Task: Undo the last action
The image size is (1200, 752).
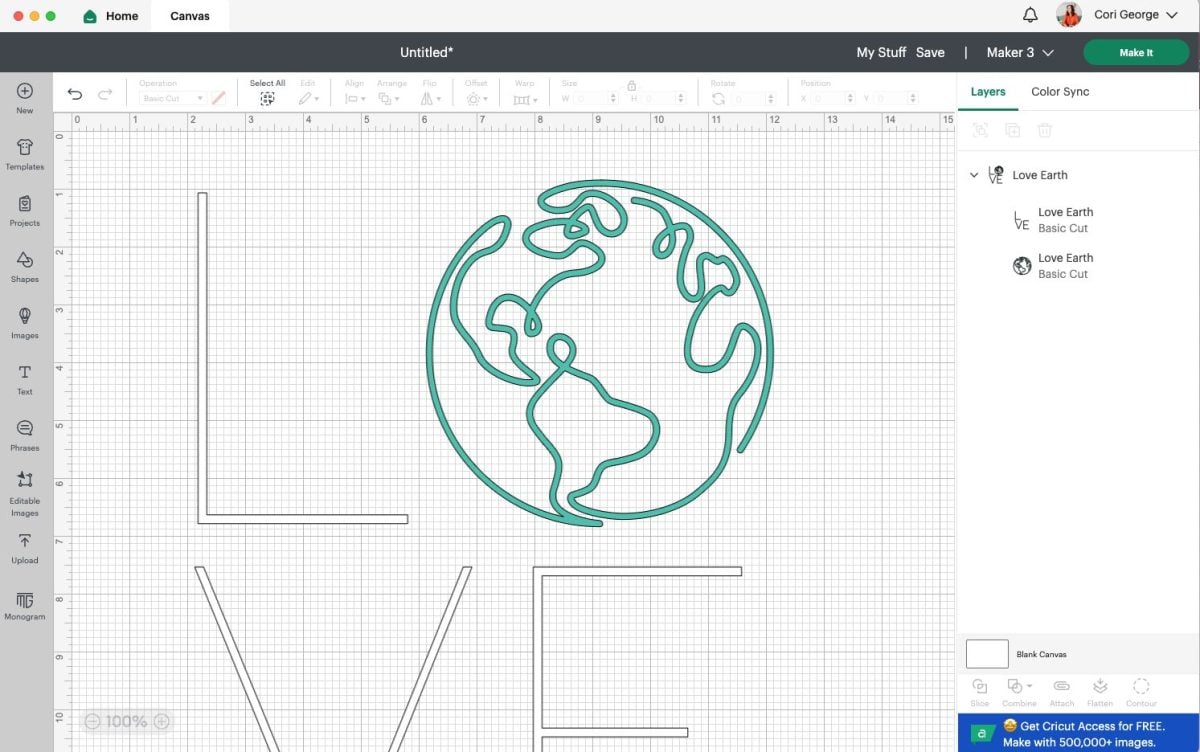Action: [x=75, y=94]
